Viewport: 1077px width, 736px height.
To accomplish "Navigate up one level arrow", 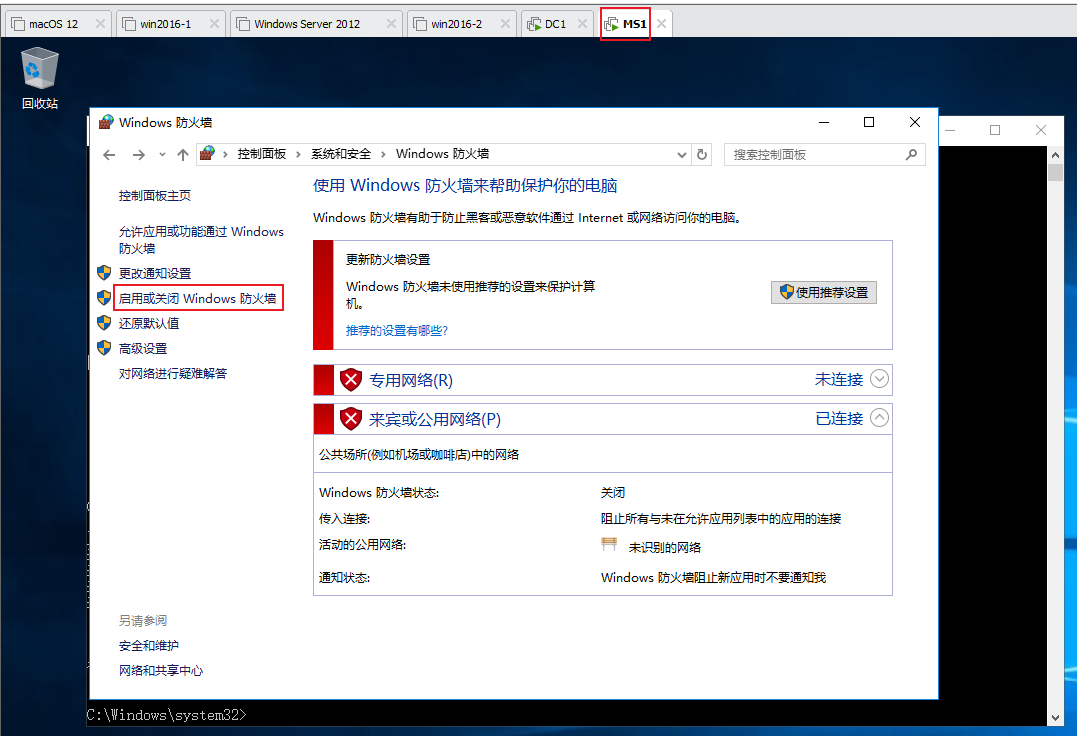I will [183, 154].
